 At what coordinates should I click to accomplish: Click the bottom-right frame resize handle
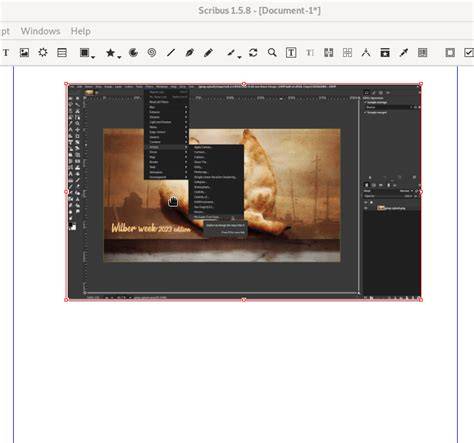pos(421,300)
